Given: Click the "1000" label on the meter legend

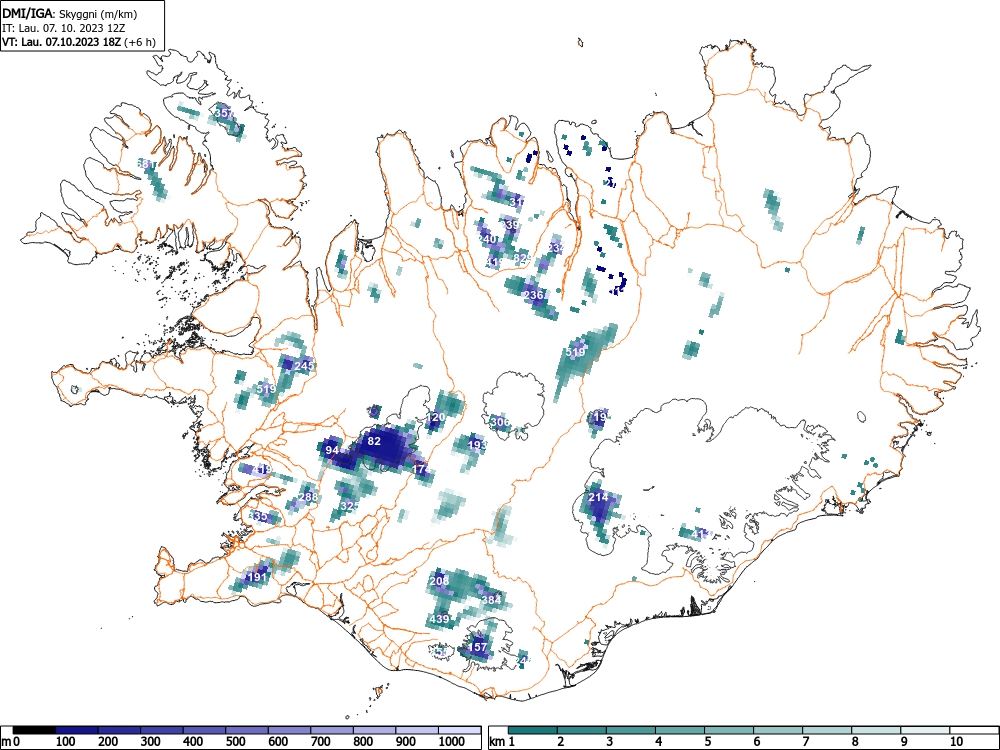Looking at the screenshot, I should pos(452,742).
